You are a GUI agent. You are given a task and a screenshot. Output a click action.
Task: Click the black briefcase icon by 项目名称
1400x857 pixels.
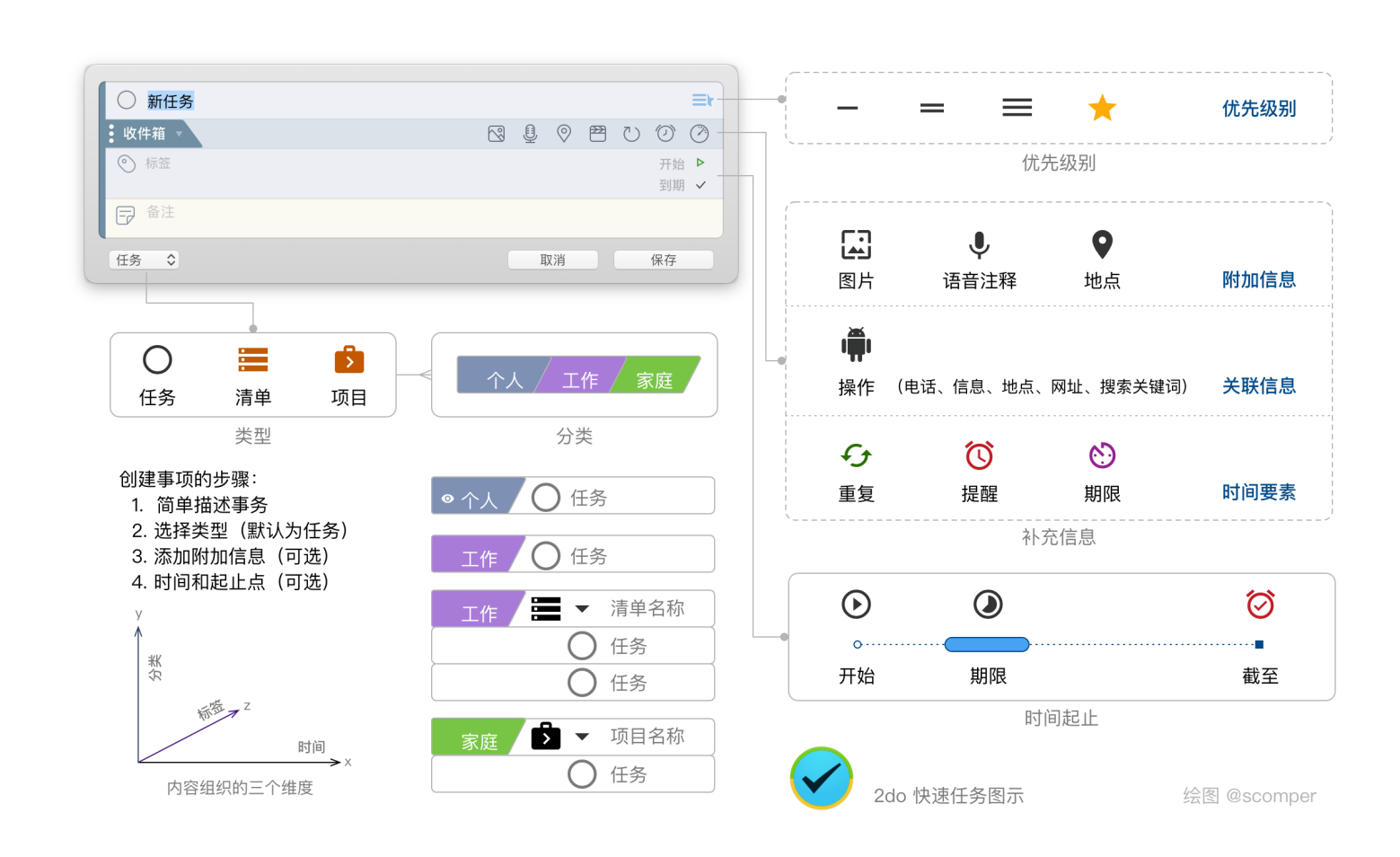click(x=546, y=736)
